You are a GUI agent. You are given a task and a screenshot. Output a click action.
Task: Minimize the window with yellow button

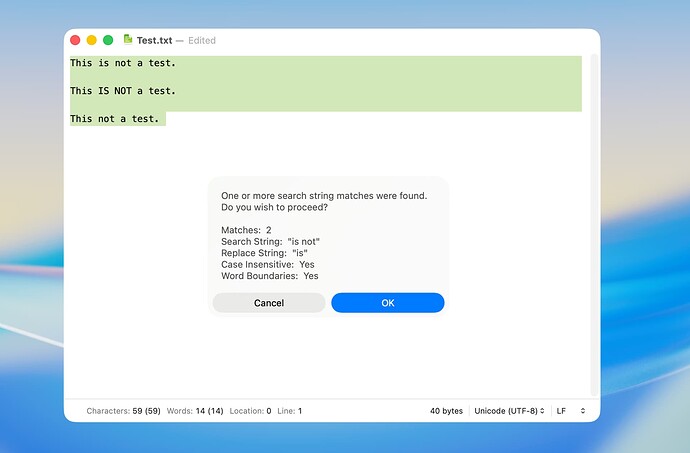click(x=92, y=40)
